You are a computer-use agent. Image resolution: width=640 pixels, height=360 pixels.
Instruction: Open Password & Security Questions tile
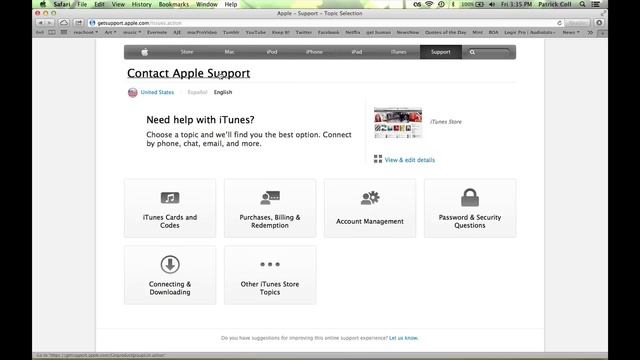pos(470,208)
